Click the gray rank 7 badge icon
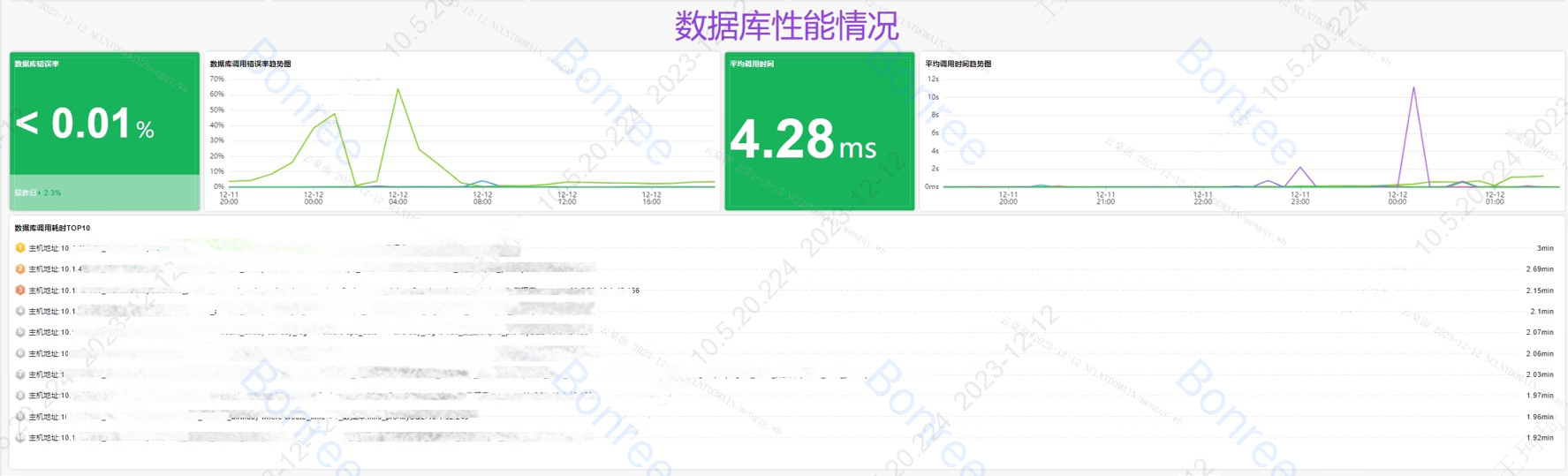Image resolution: width=1568 pixels, height=476 pixels. (x=20, y=374)
